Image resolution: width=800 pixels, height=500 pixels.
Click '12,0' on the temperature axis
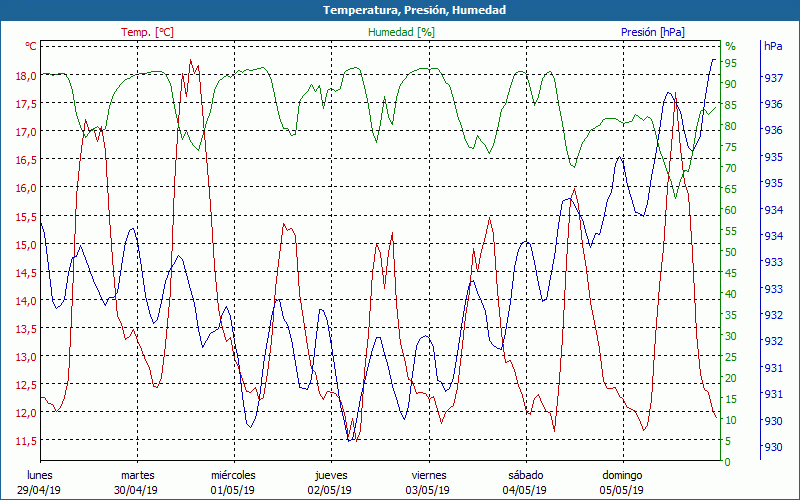[26, 413]
